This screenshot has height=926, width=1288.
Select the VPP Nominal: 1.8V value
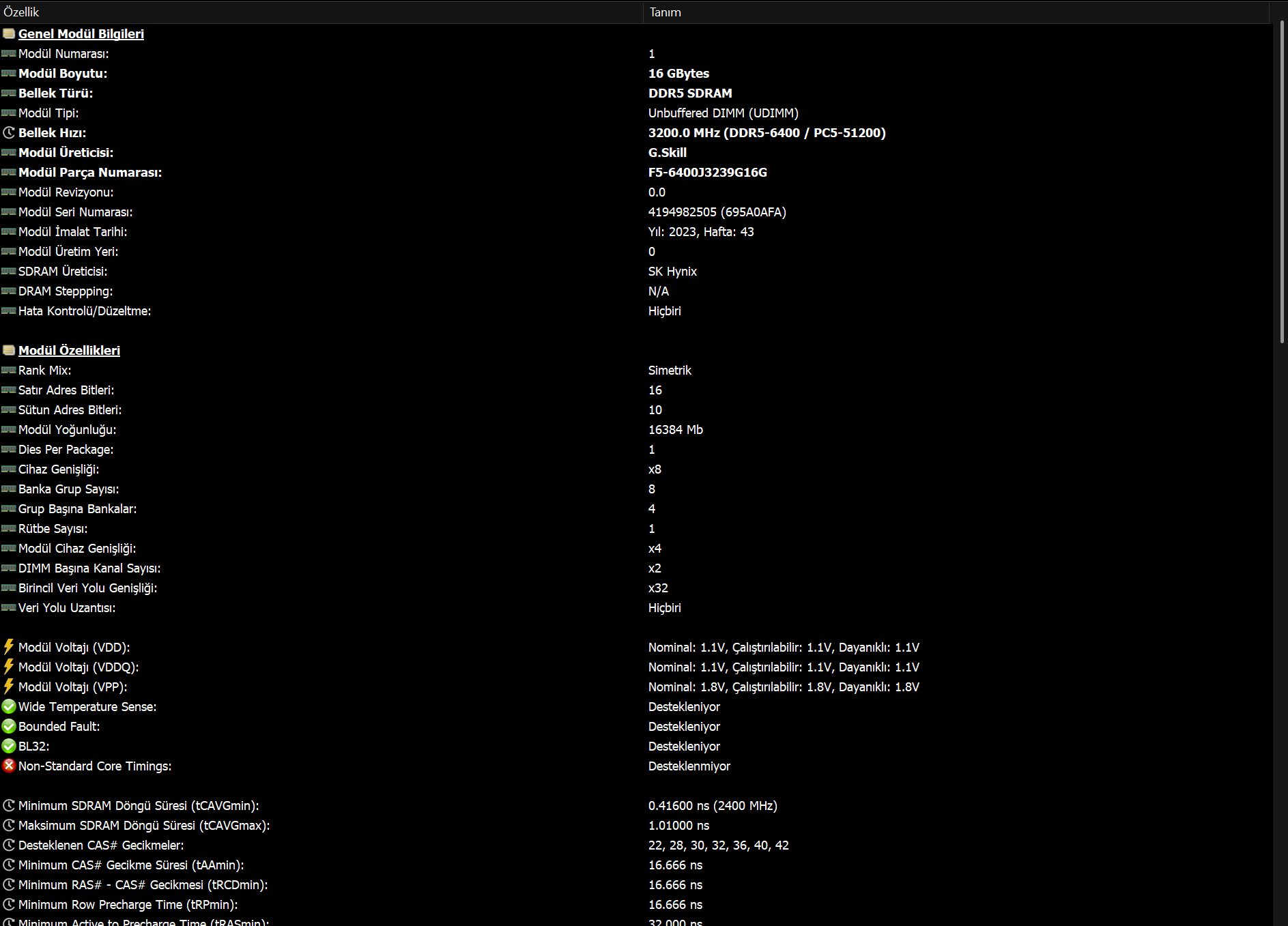784,686
